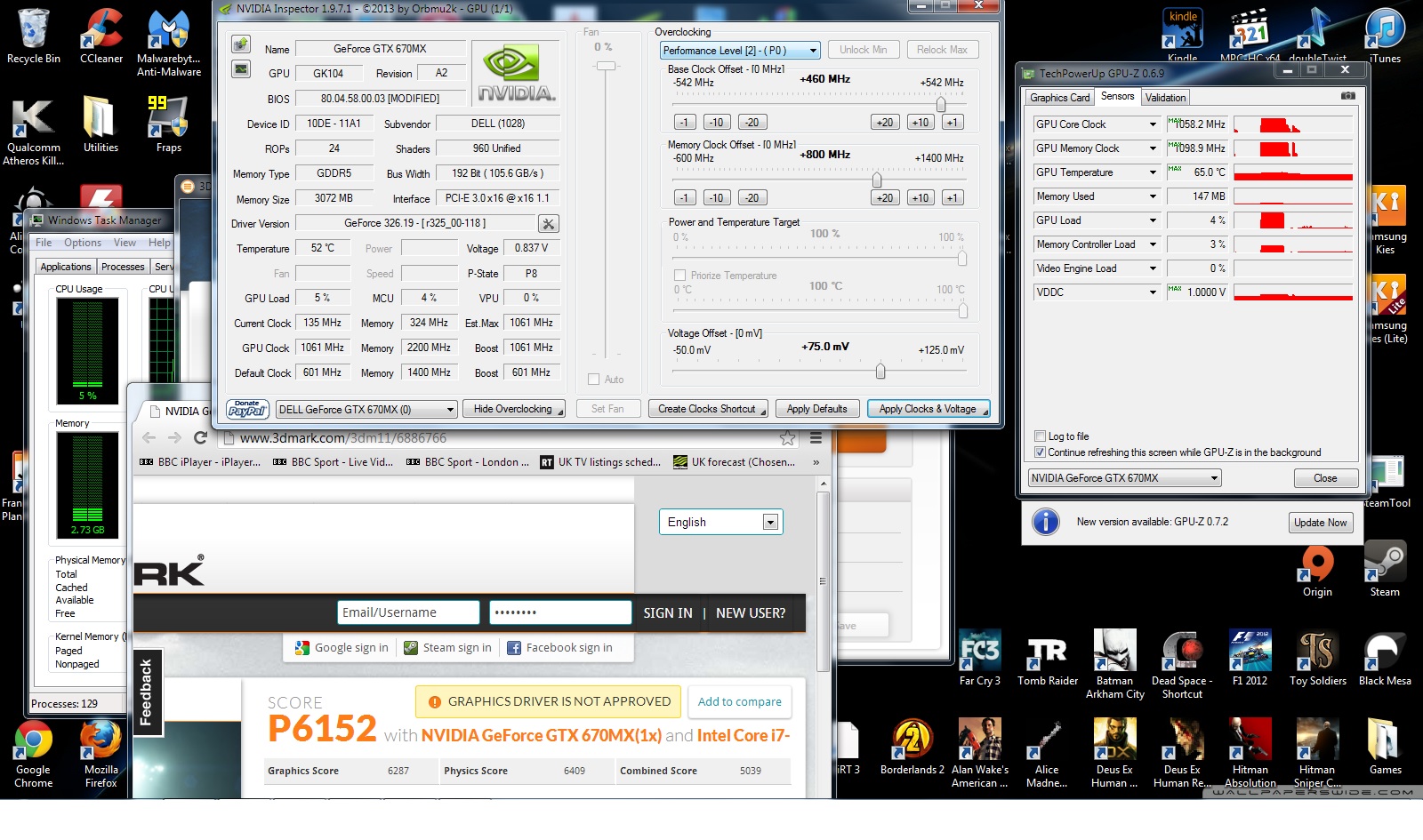Screen dimensions: 1423x840
Task: Toggle Priorize Temperature checkbox
Action: click(x=680, y=276)
